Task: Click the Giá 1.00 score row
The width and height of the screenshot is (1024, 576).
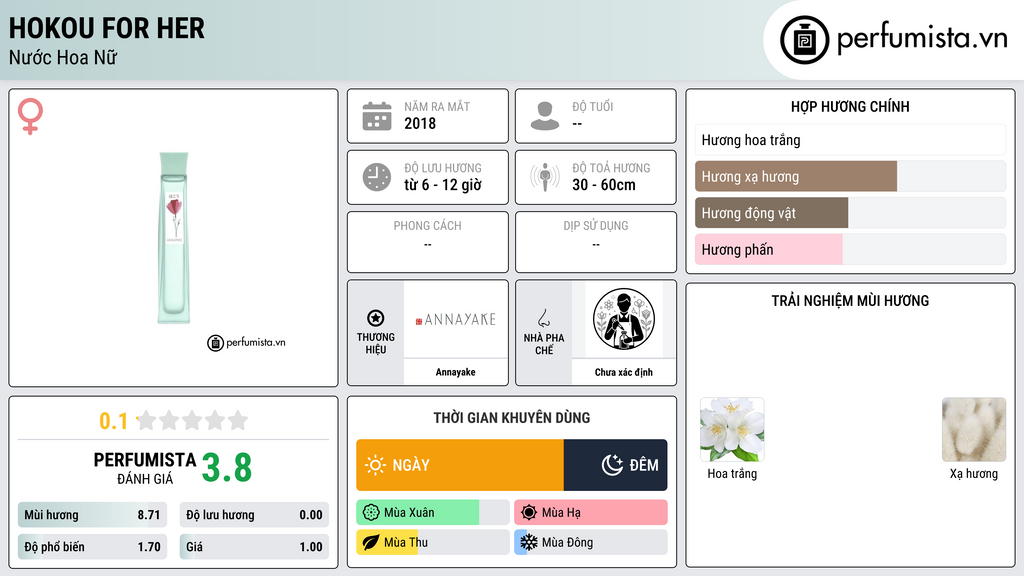Action: tap(254, 547)
